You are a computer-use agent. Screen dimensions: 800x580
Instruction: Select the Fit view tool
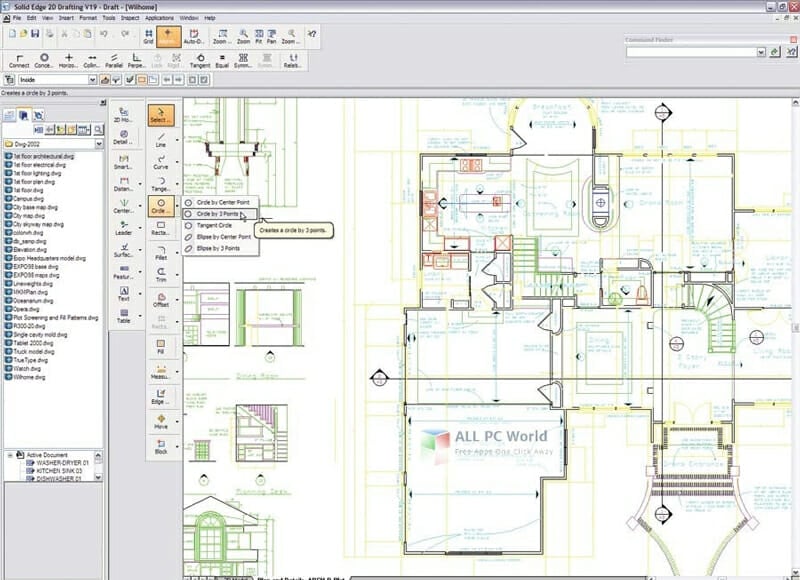coord(259,37)
